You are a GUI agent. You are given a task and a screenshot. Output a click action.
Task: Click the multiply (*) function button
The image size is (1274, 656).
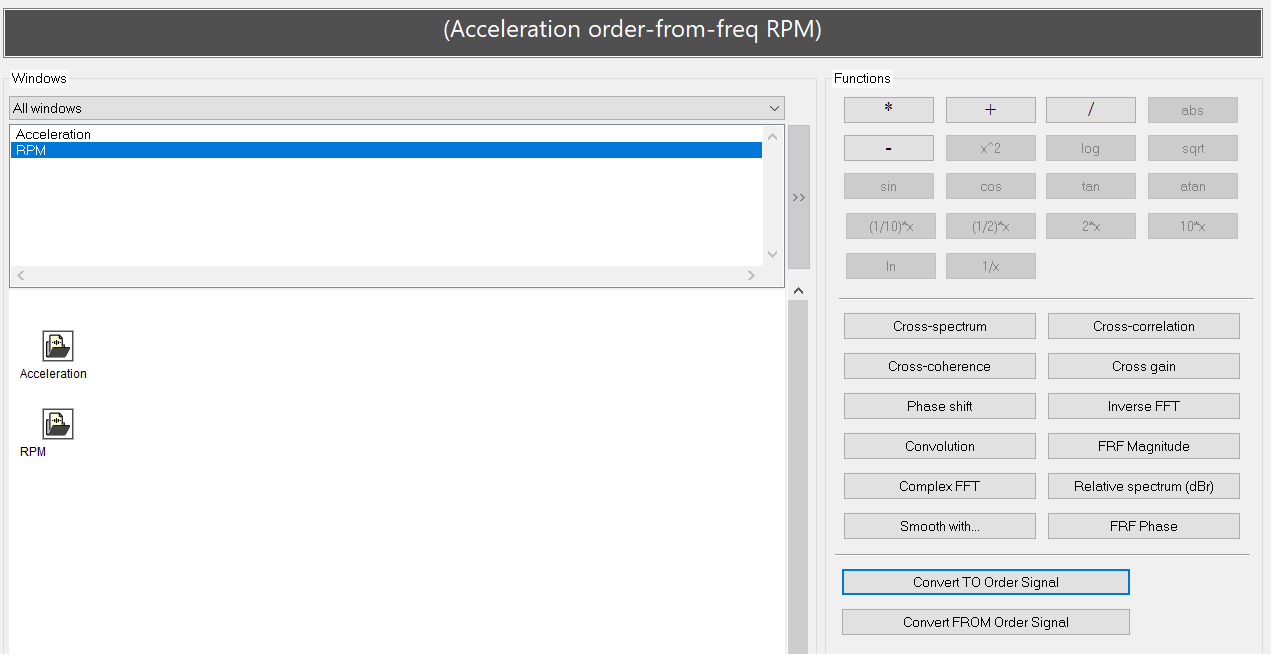pos(888,110)
